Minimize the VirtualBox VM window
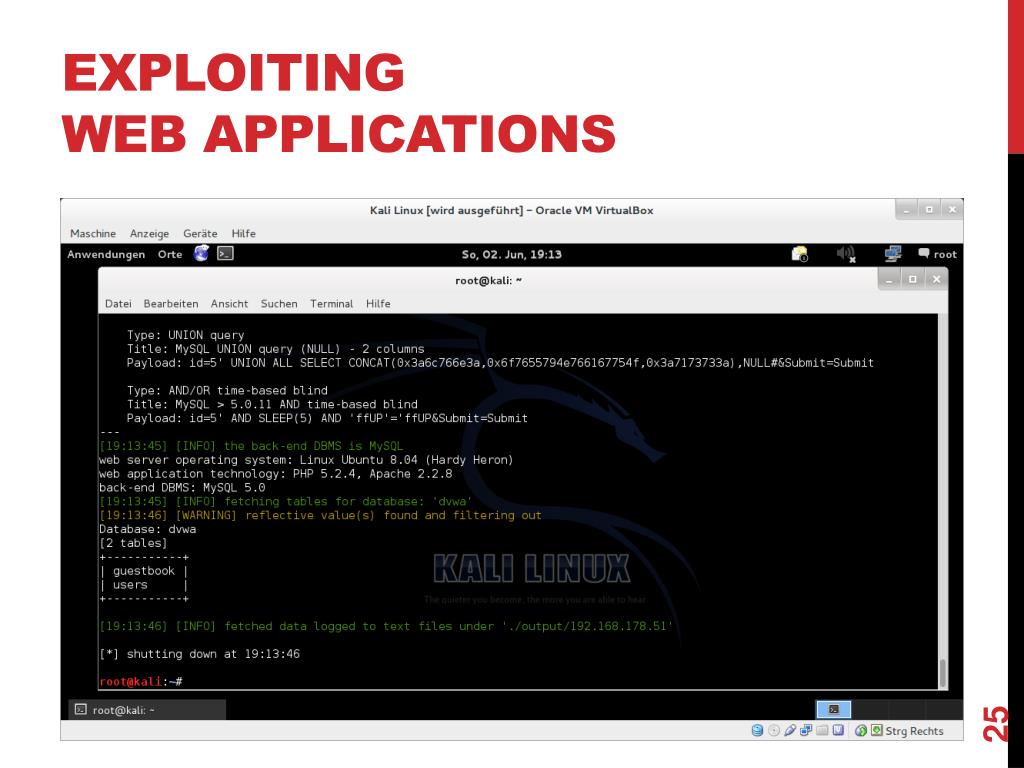The width and height of the screenshot is (1024, 768). click(x=906, y=210)
